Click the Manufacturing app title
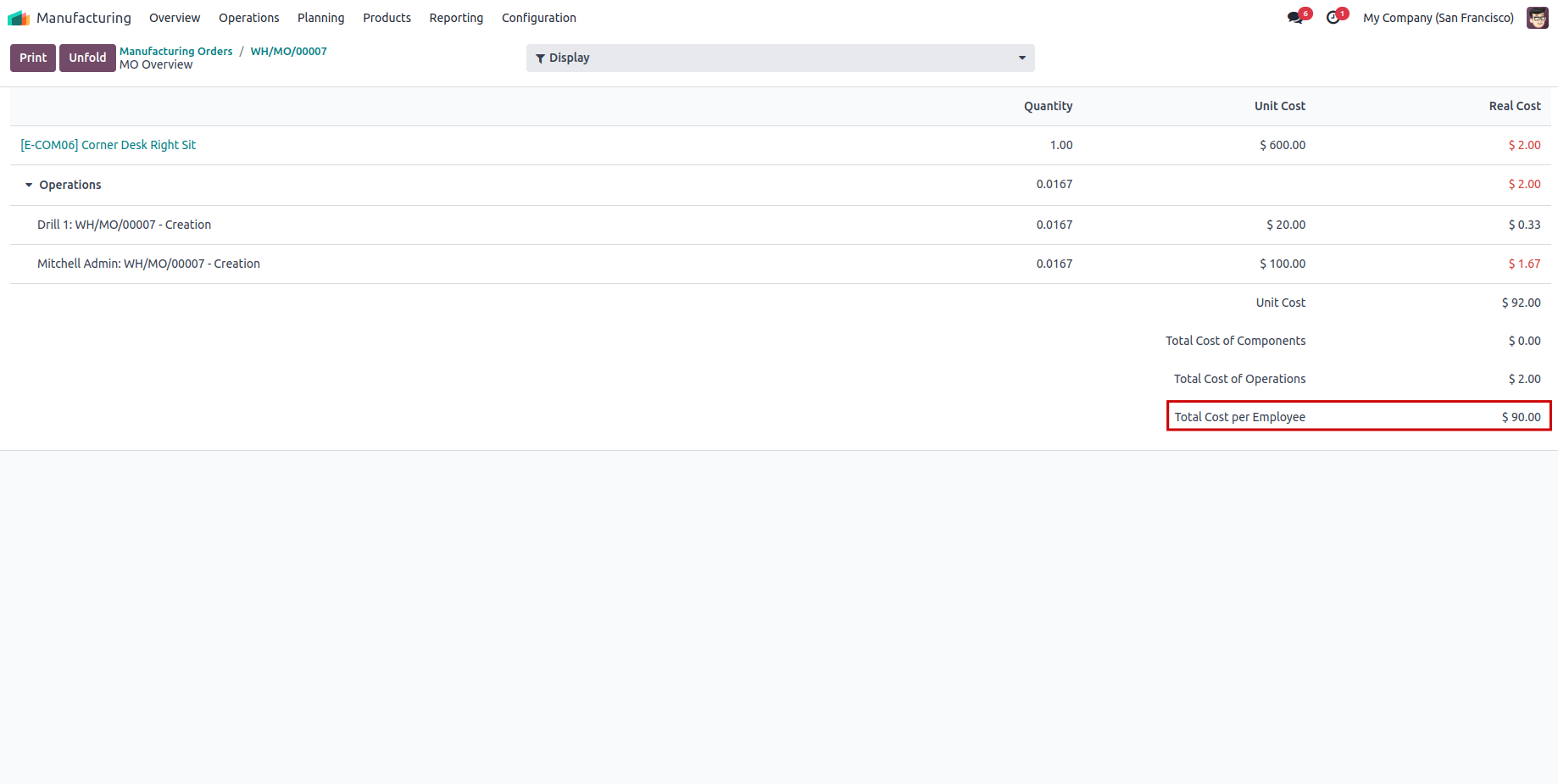Image resolution: width=1558 pixels, height=784 pixels. coord(84,18)
